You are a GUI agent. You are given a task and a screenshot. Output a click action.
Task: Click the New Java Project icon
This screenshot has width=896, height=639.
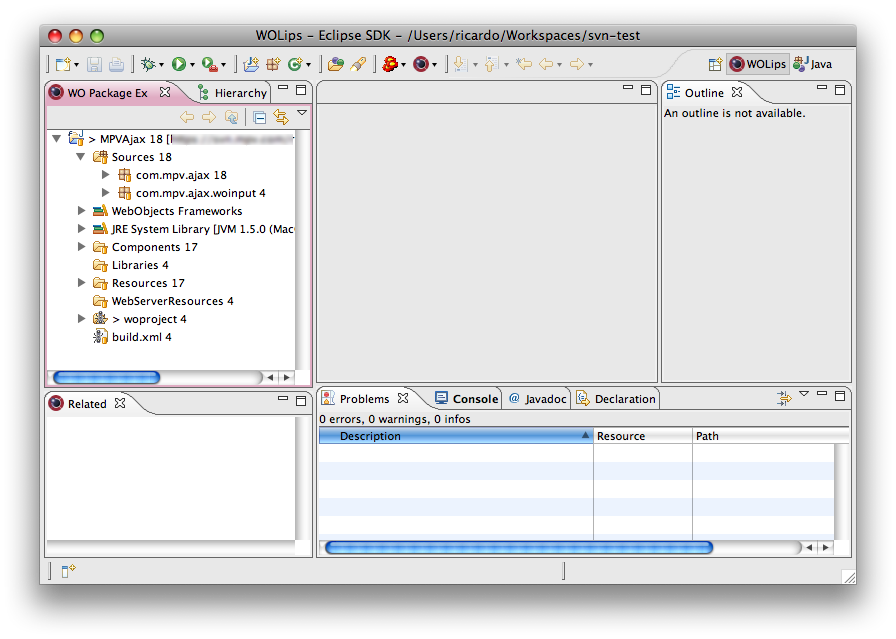[x=251, y=64]
